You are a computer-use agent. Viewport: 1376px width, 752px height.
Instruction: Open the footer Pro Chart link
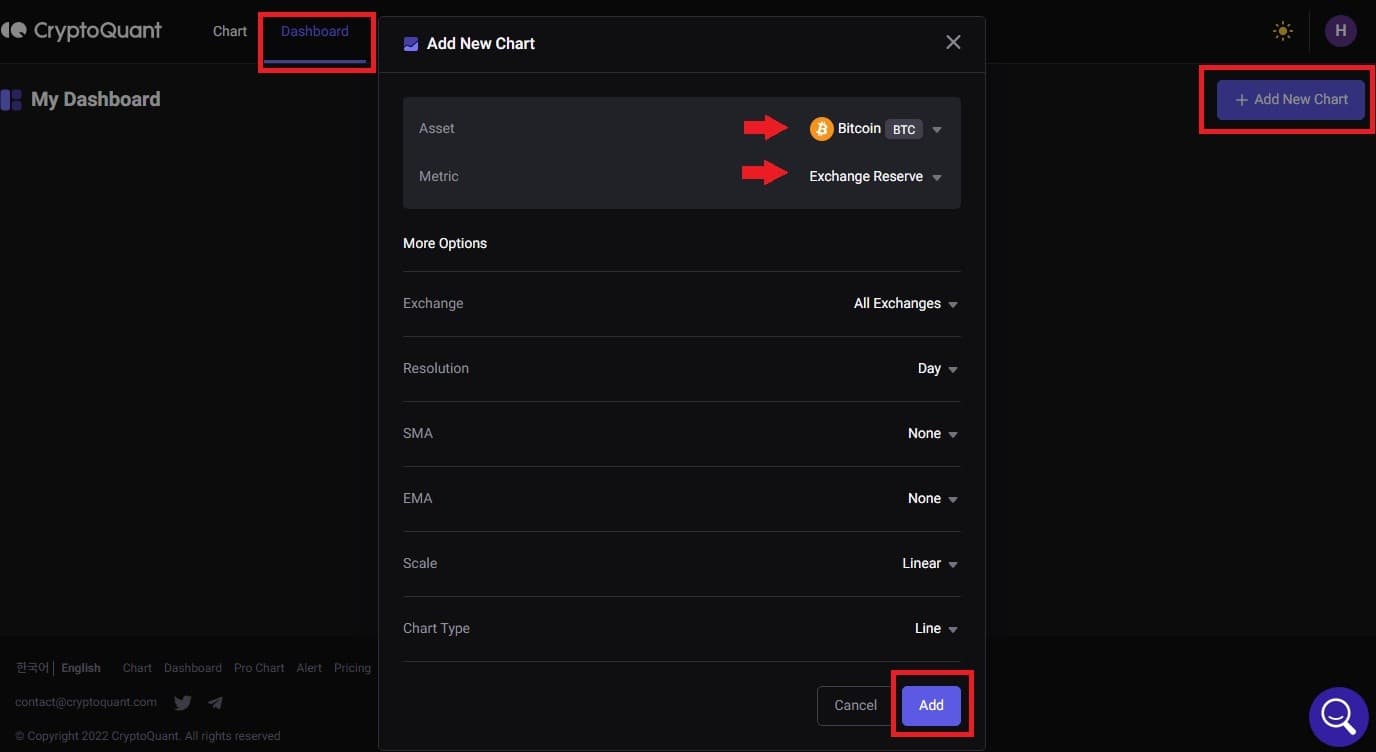259,668
